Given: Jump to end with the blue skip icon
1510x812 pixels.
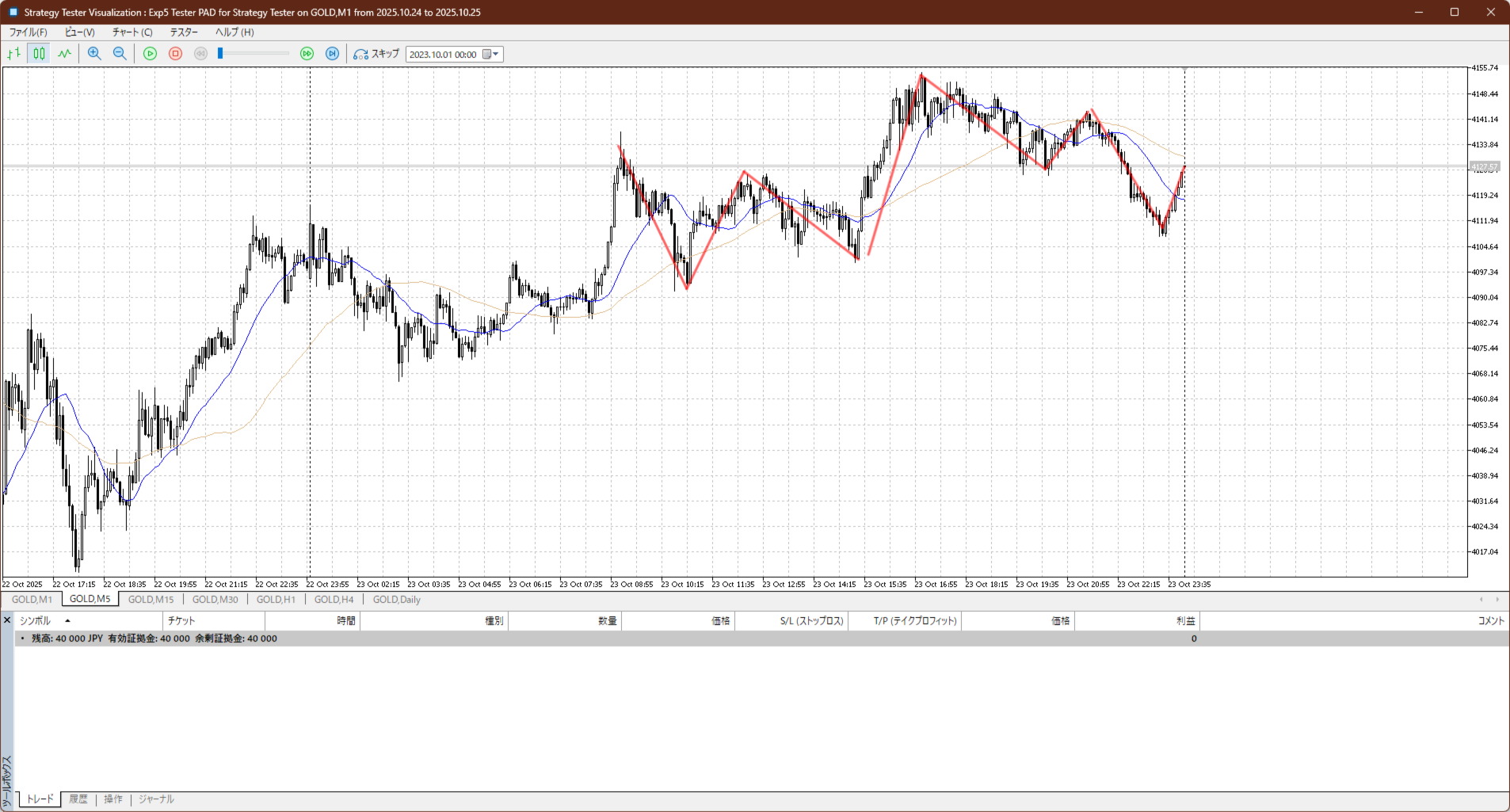Looking at the screenshot, I should (333, 54).
